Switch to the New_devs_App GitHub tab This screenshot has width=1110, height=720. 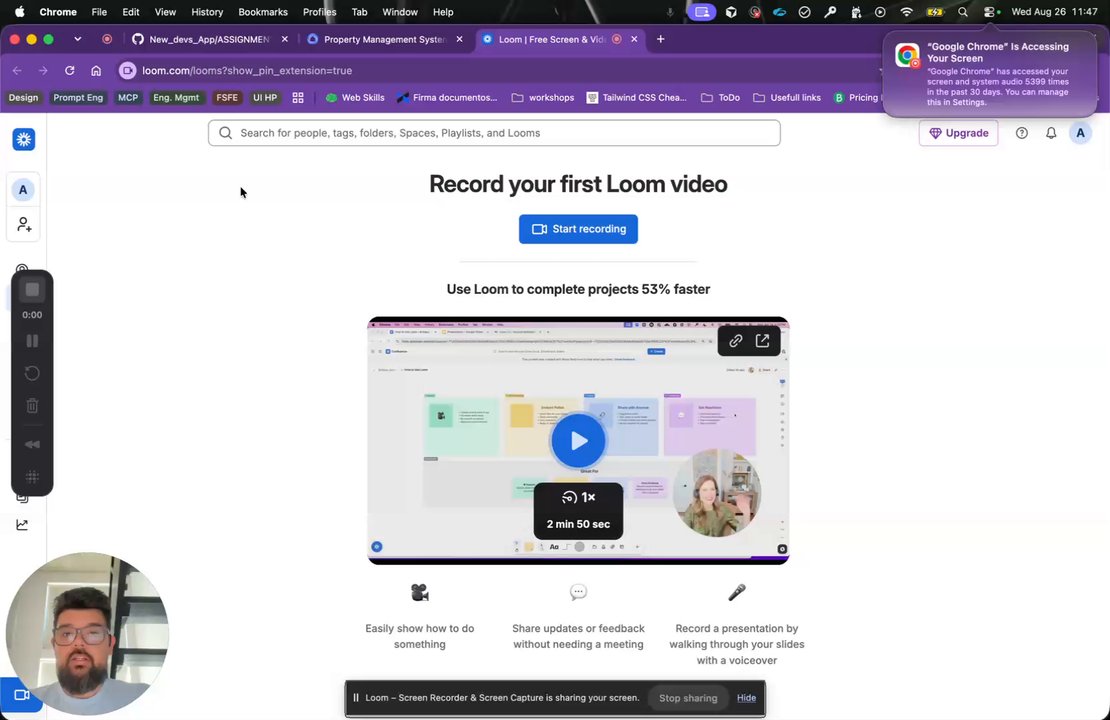pos(210,39)
